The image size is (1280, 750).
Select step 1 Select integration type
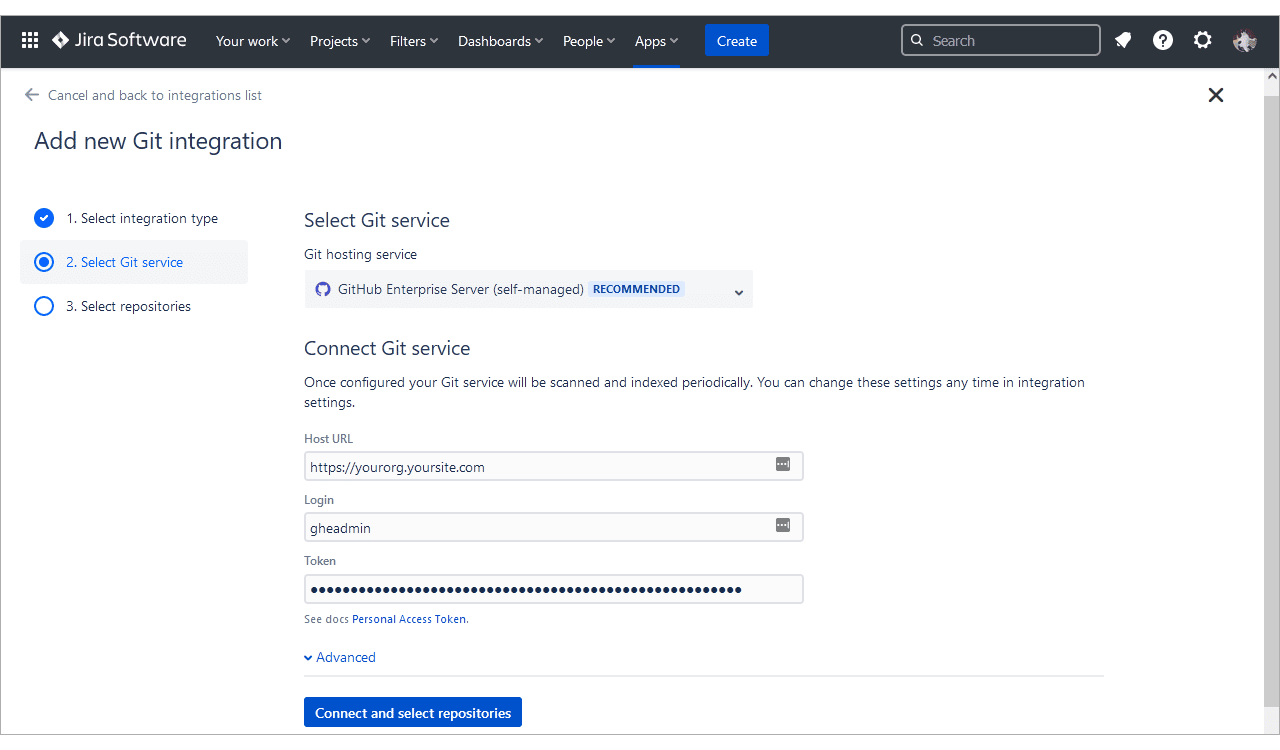(x=141, y=218)
